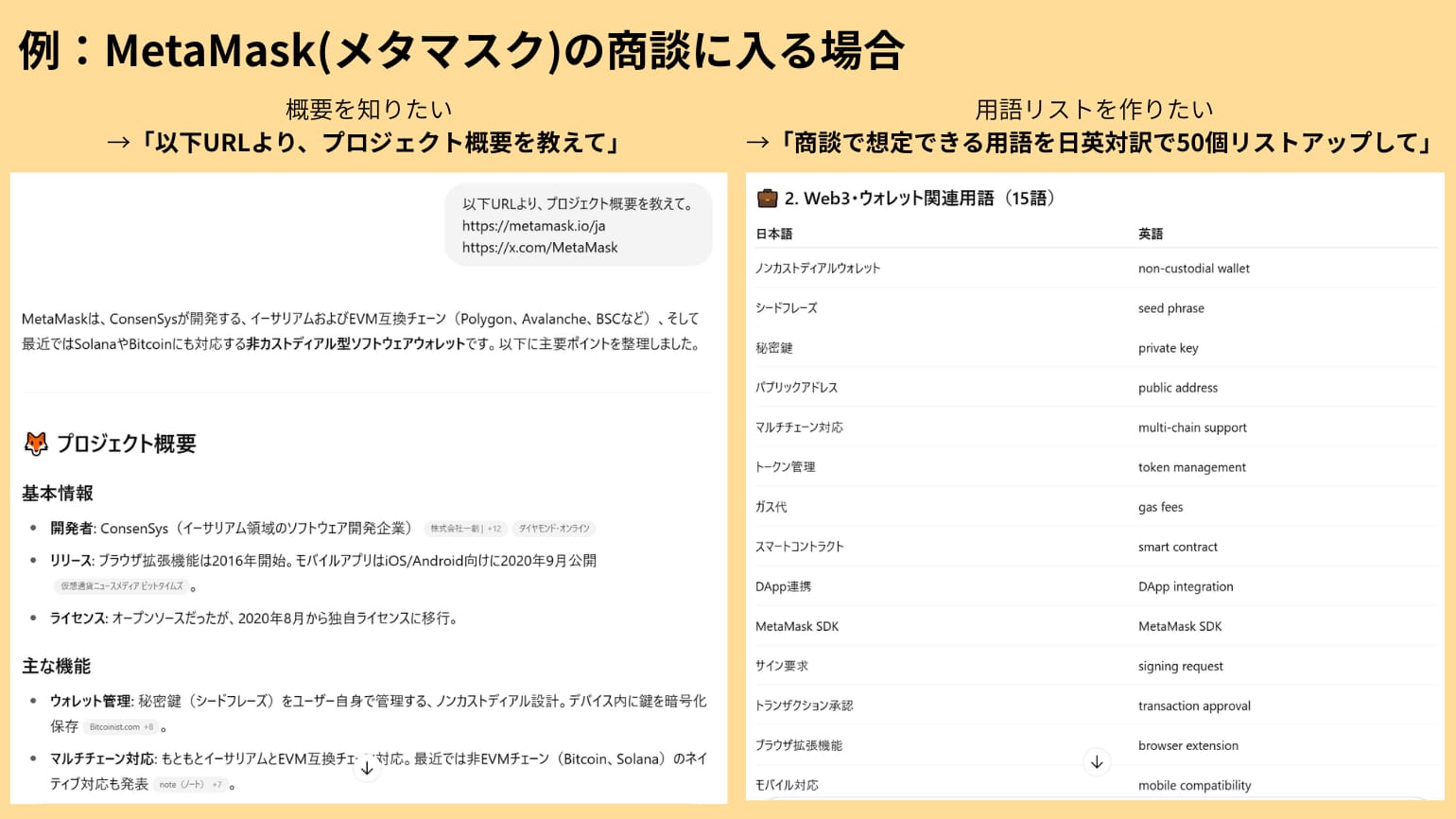
Task: Click the トークン管理 table cell
Action: [786, 467]
